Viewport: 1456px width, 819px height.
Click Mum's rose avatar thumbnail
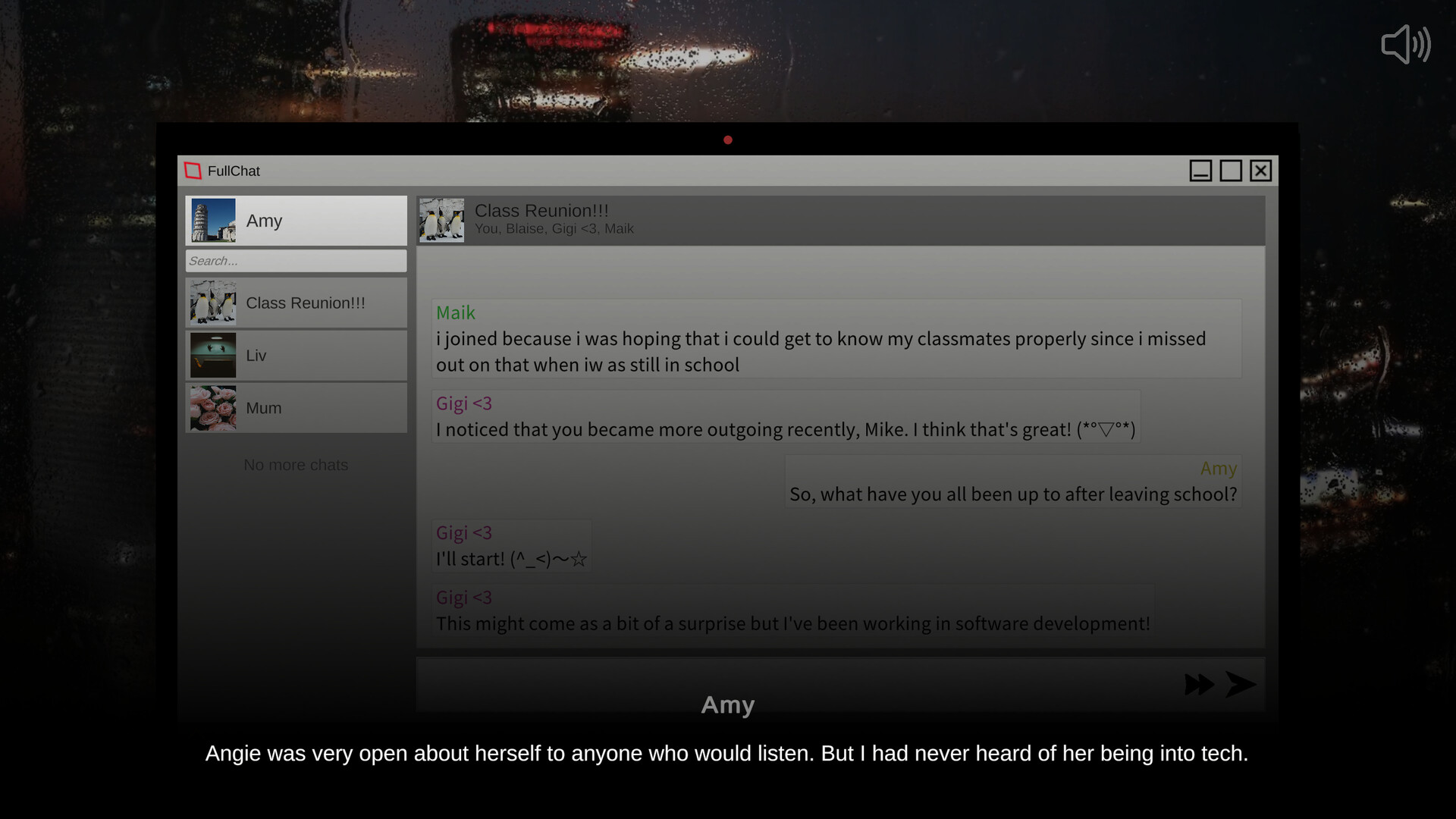tap(213, 407)
